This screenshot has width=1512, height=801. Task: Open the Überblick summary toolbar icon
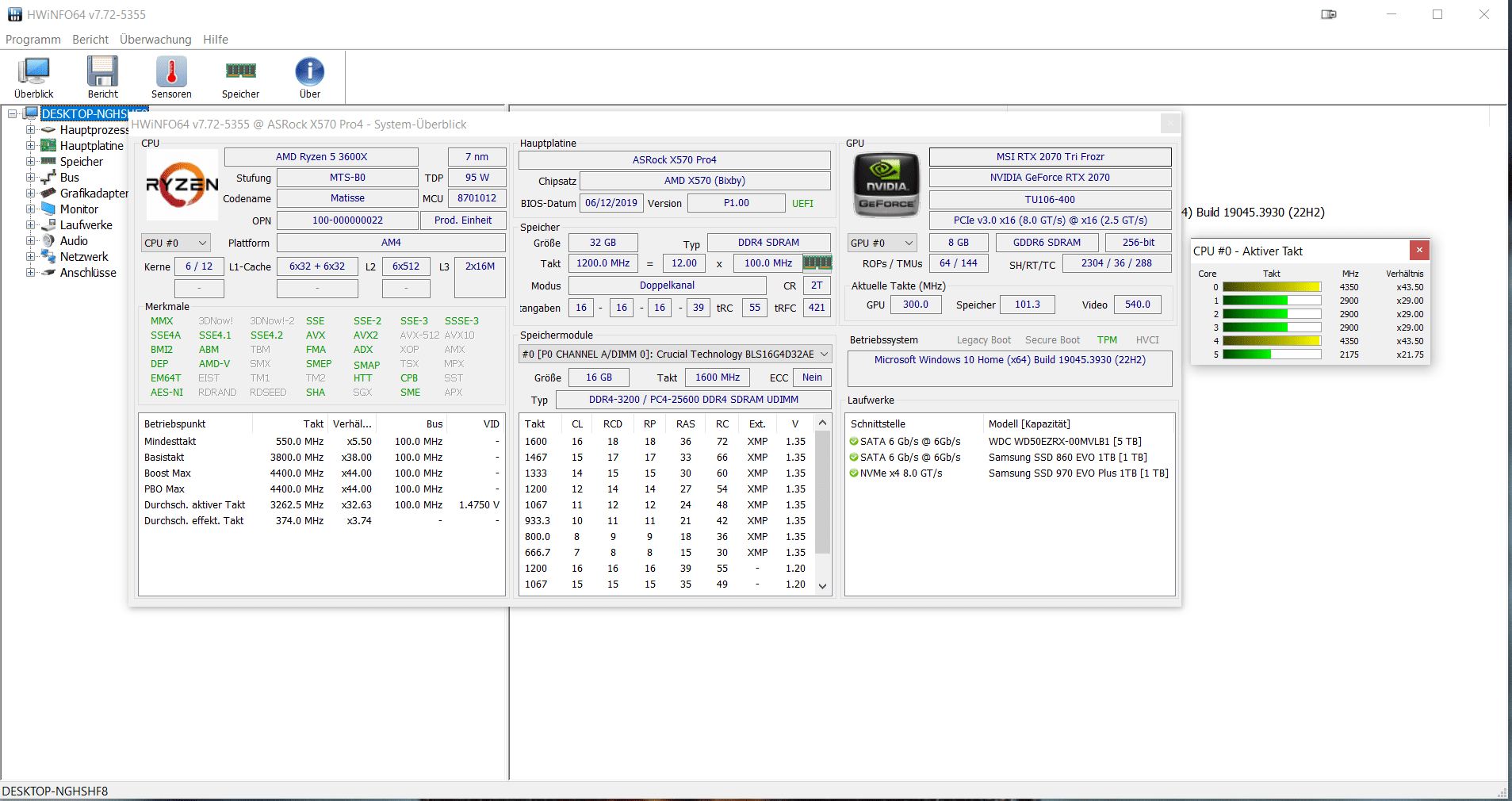33,76
